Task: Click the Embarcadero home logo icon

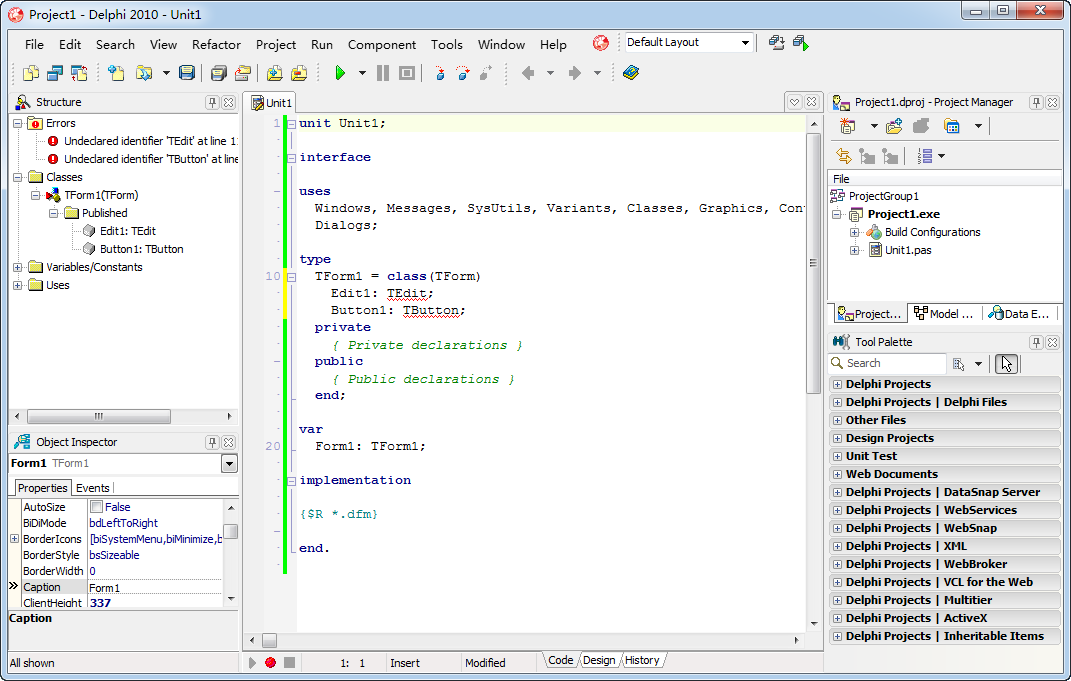Action: click(600, 43)
